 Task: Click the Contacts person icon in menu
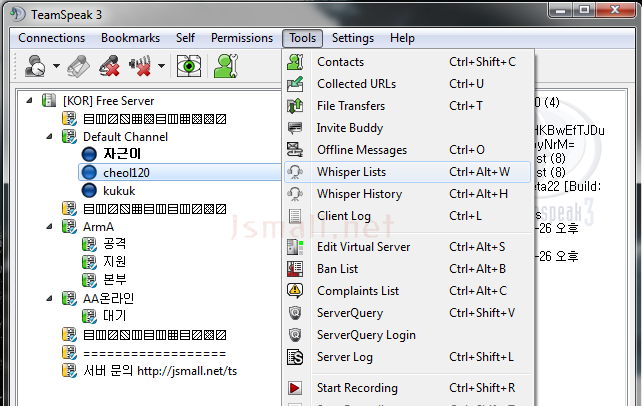coord(295,62)
